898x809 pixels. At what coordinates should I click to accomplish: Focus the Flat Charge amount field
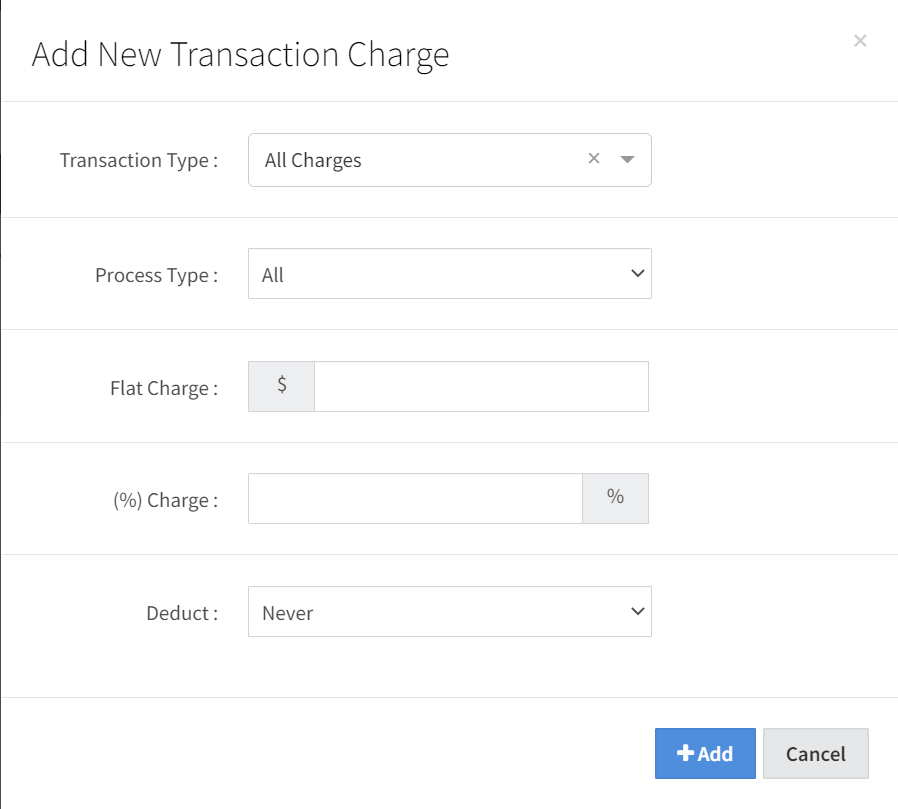(481, 387)
